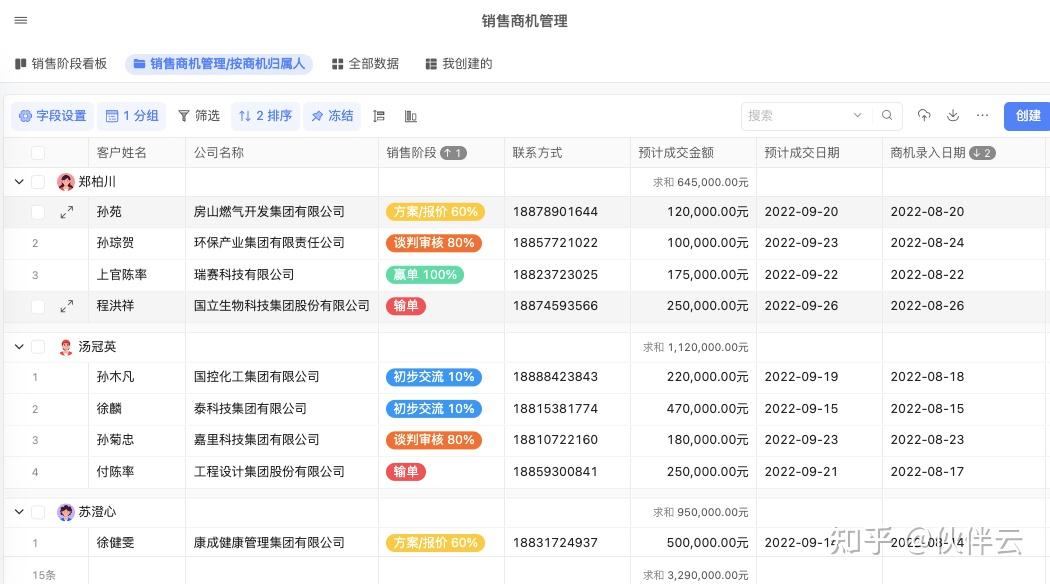Screen dimensions: 1050x584
Task: Click the blue 创建 button
Action: tap(1027, 116)
